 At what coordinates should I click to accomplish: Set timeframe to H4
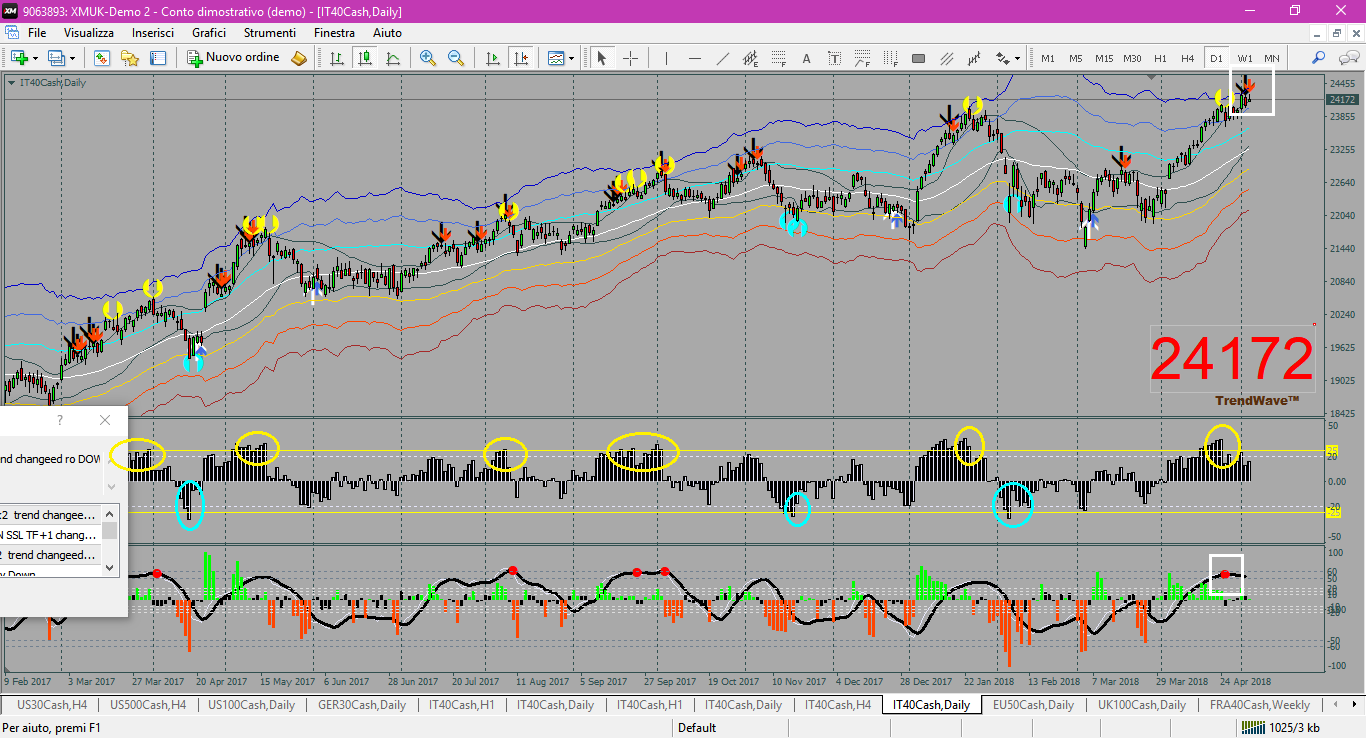pos(1187,58)
